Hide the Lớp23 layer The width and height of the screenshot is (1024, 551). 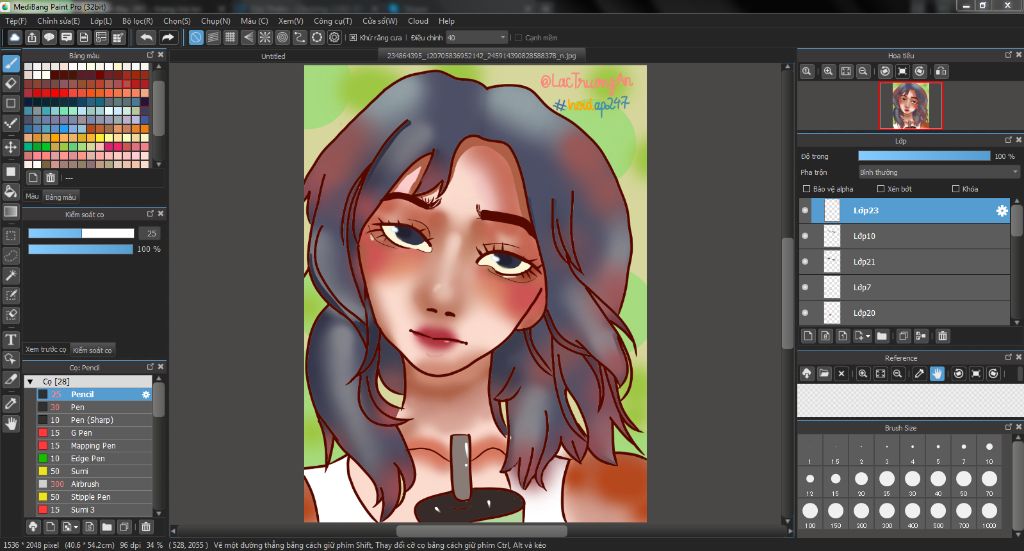pos(805,210)
